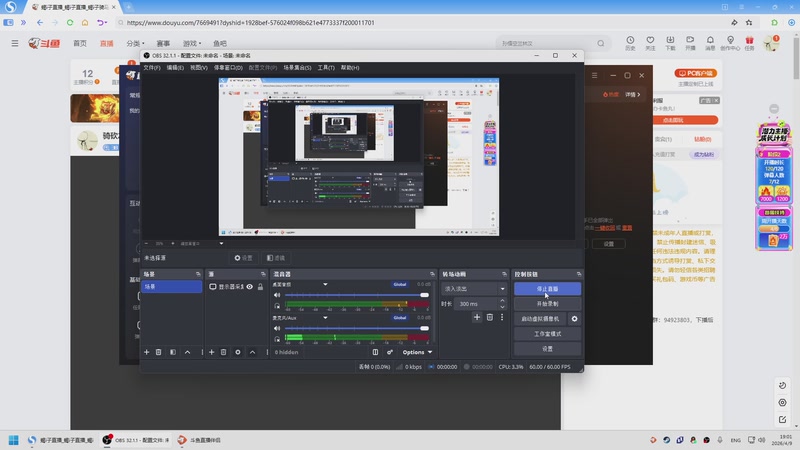800x450 pixels.
Task: Increase transition duration stepper up
Action: pos(502,301)
